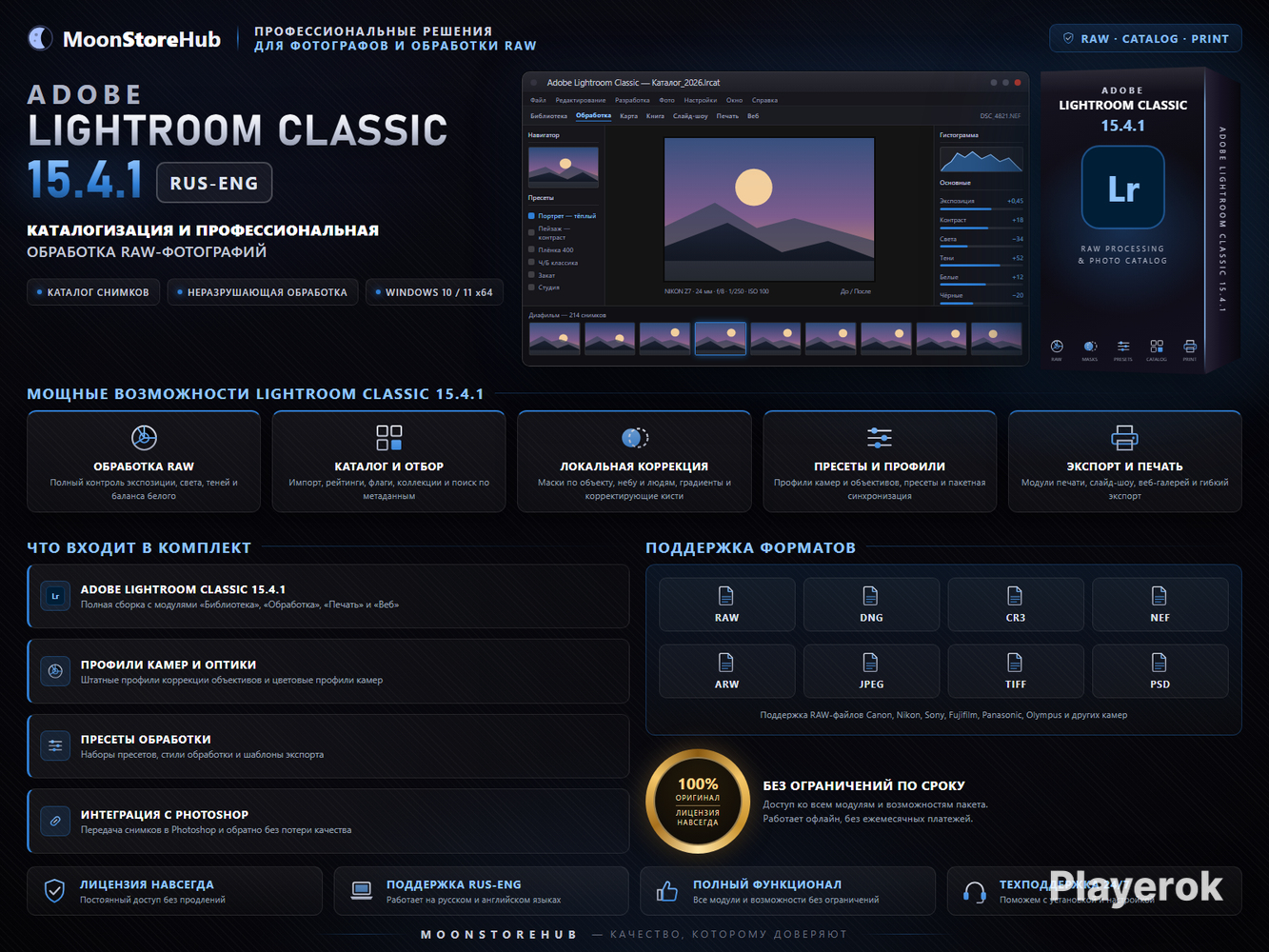Click the ARW format file icon
Viewport: 1269px width, 952px height.
726,663
